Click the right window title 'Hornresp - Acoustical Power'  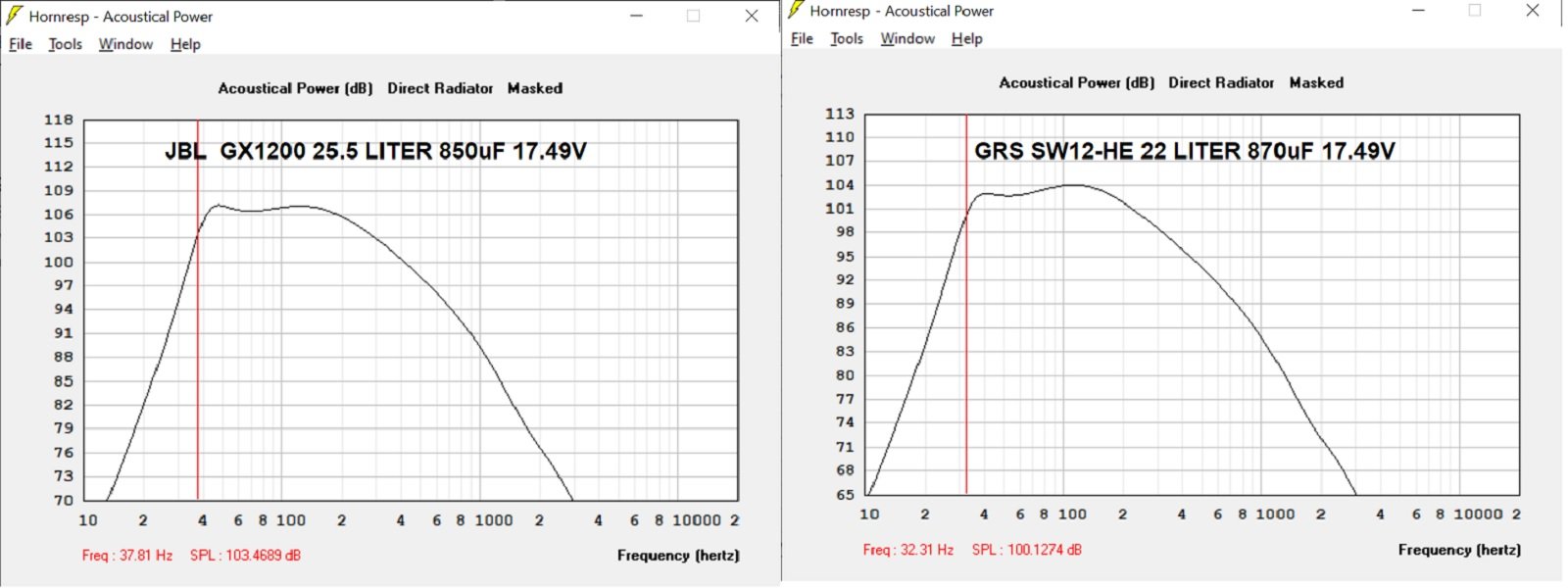coord(902,11)
